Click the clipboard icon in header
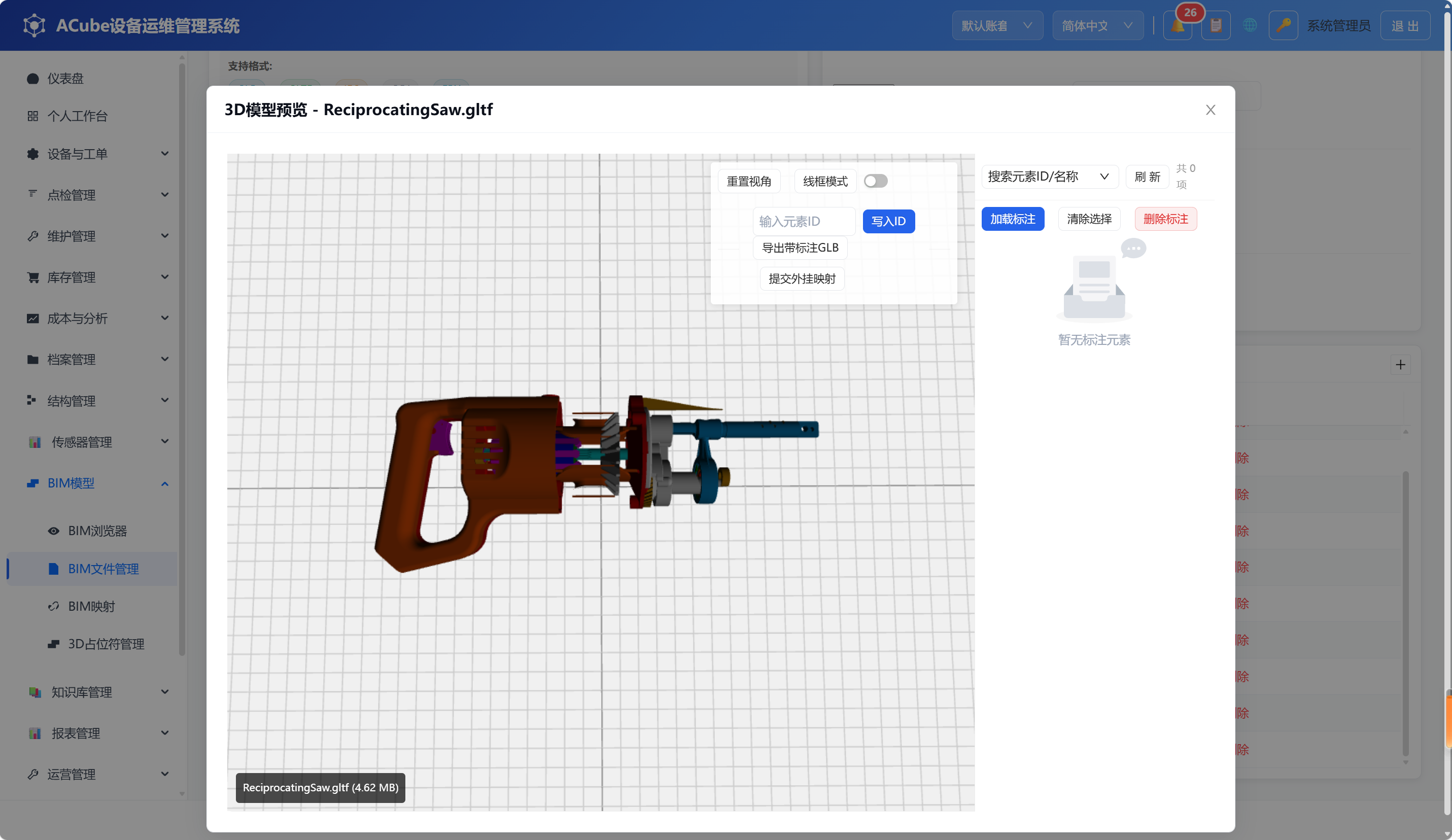The width and height of the screenshot is (1452, 840). click(x=1216, y=26)
